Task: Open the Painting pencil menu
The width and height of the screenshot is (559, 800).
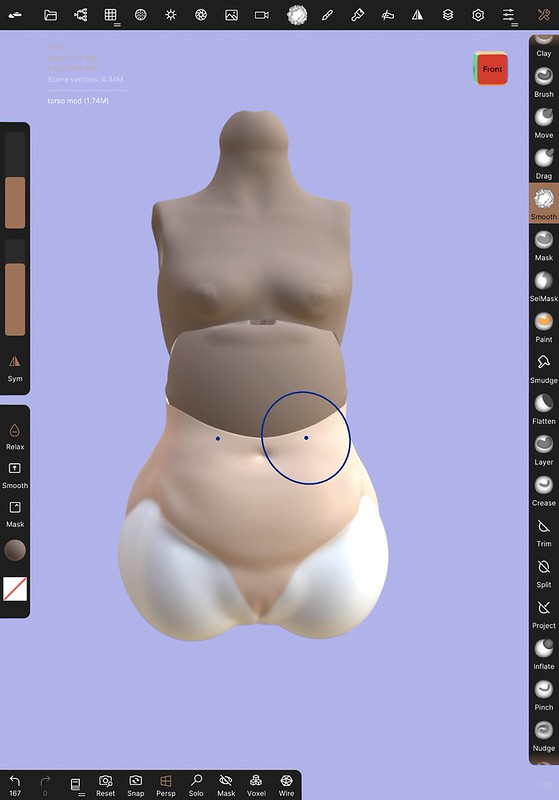Action: [327, 15]
